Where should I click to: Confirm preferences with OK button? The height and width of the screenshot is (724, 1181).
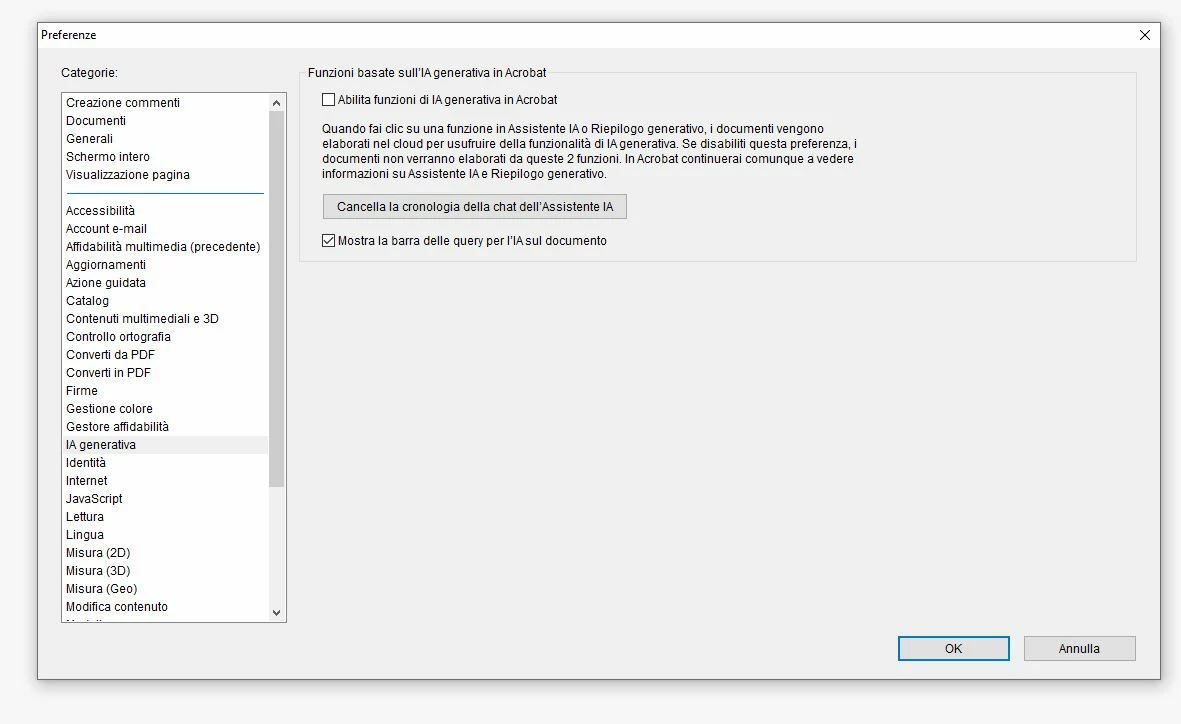pos(954,649)
